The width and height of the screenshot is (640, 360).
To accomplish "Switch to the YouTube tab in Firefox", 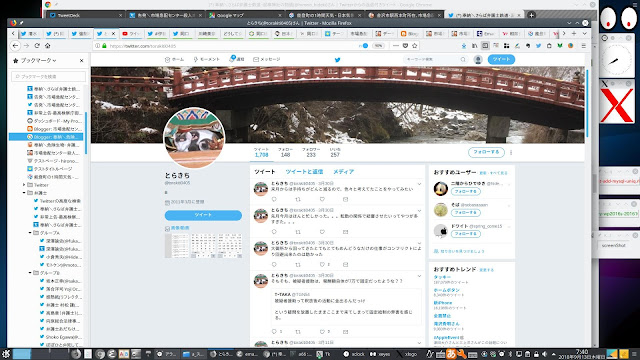I will (x=131, y=33).
